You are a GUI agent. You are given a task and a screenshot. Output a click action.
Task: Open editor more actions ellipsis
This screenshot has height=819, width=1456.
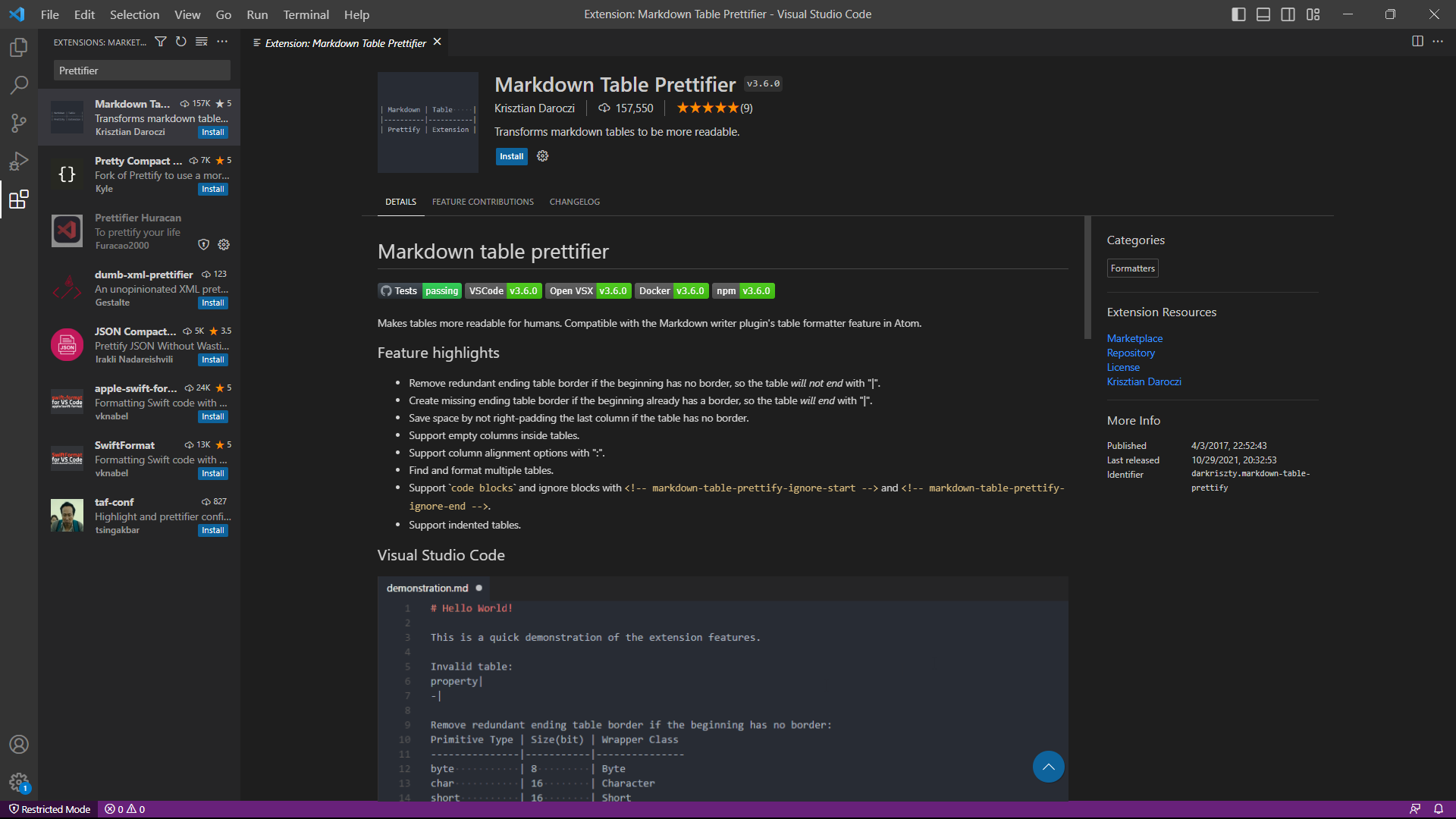pos(1438,42)
